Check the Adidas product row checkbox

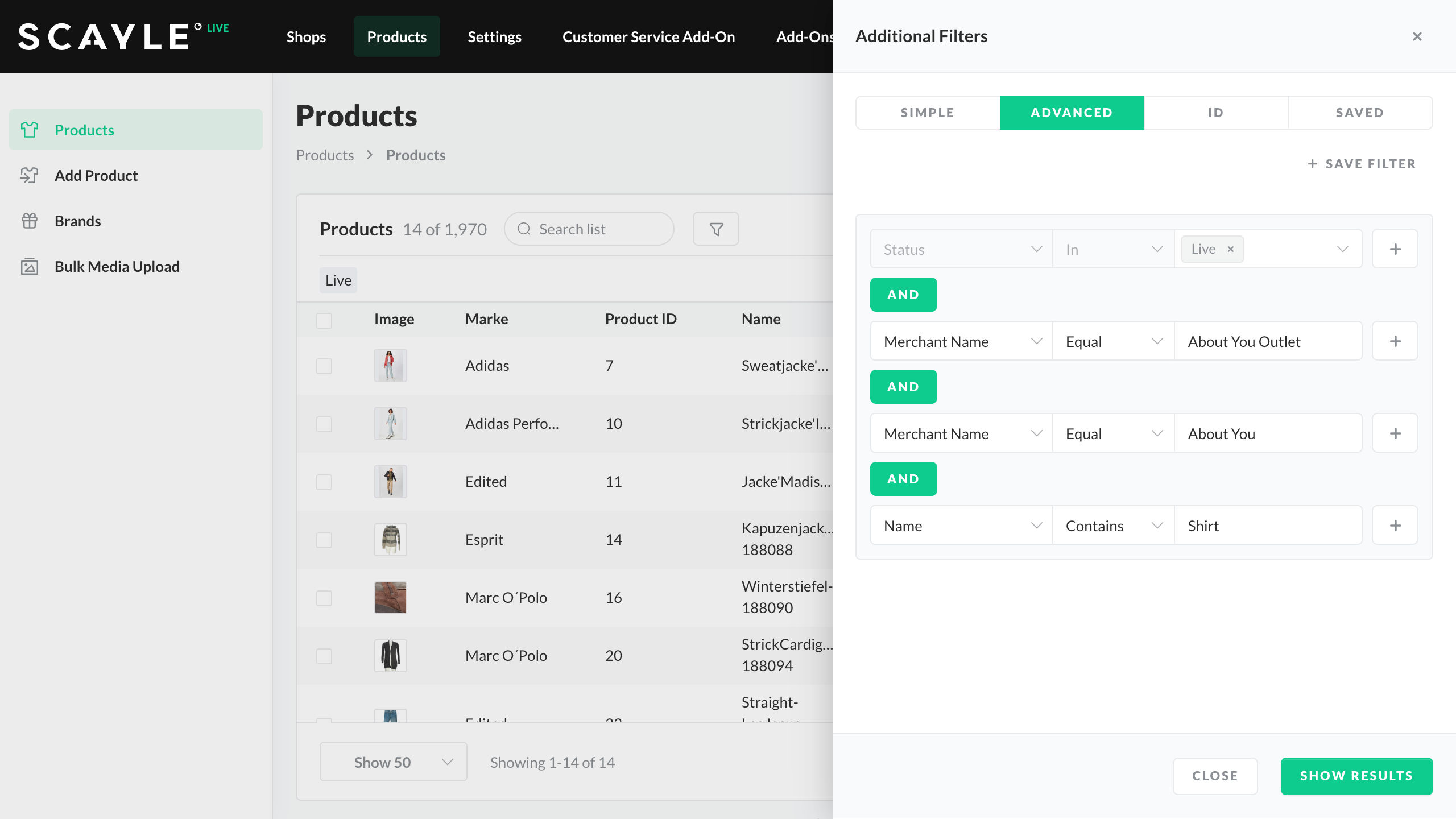324,366
